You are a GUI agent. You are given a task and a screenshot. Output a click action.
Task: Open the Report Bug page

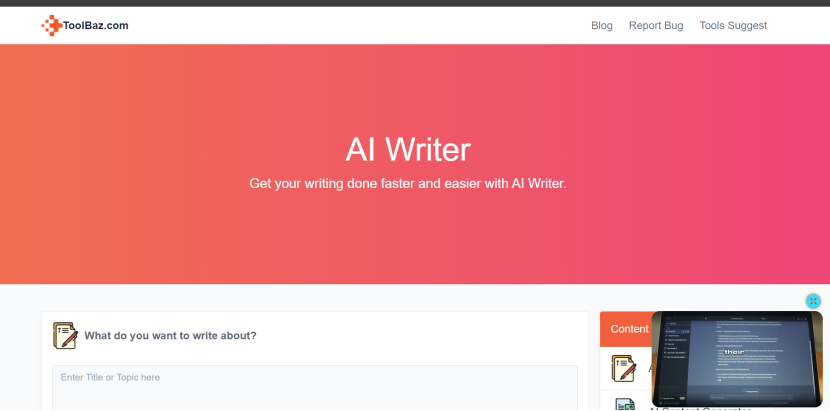(x=656, y=25)
